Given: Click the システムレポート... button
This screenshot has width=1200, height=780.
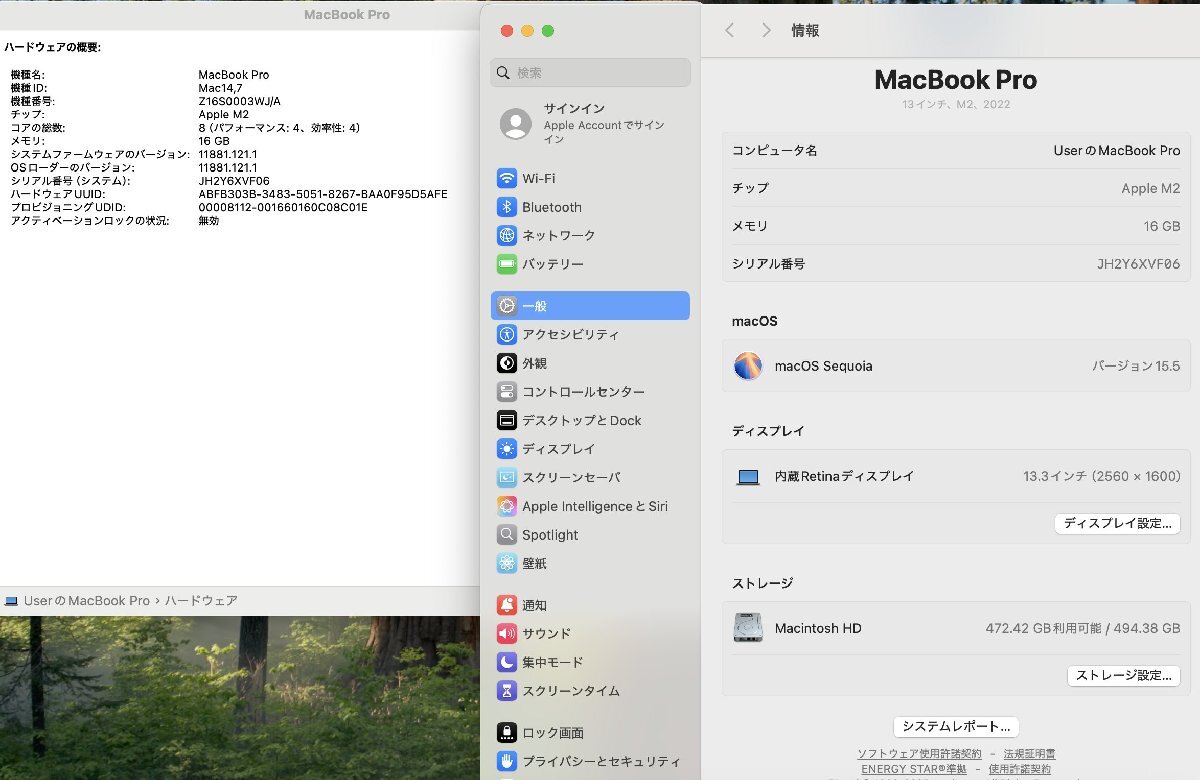Looking at the screenshot, I should point(956,727).
